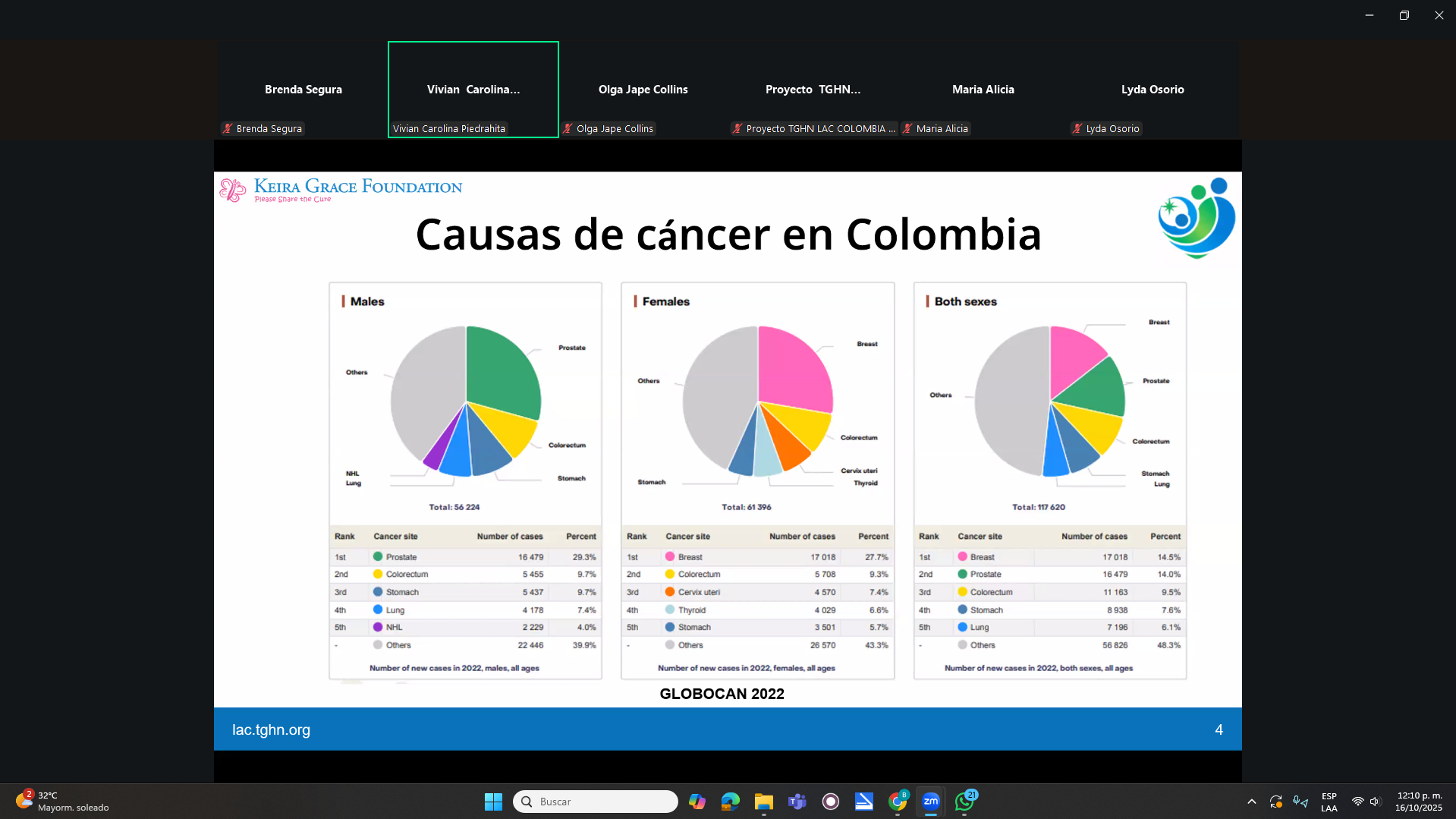Click the volume speaker icon

tap(1375, 802)
